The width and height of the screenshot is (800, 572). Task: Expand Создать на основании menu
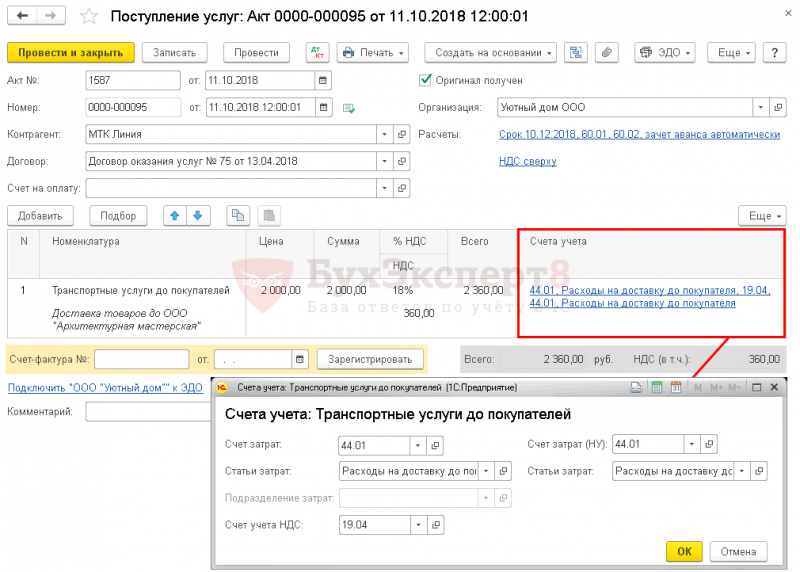490,53
